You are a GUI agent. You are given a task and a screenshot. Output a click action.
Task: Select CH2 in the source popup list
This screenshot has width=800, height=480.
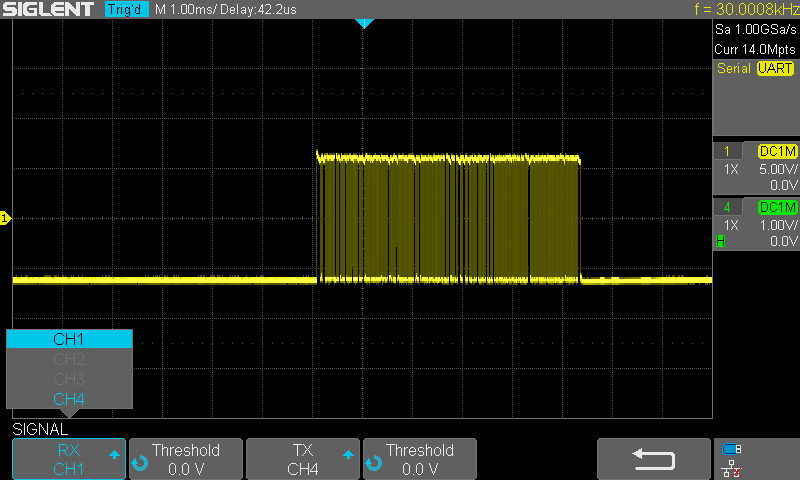tap(69, 359)
